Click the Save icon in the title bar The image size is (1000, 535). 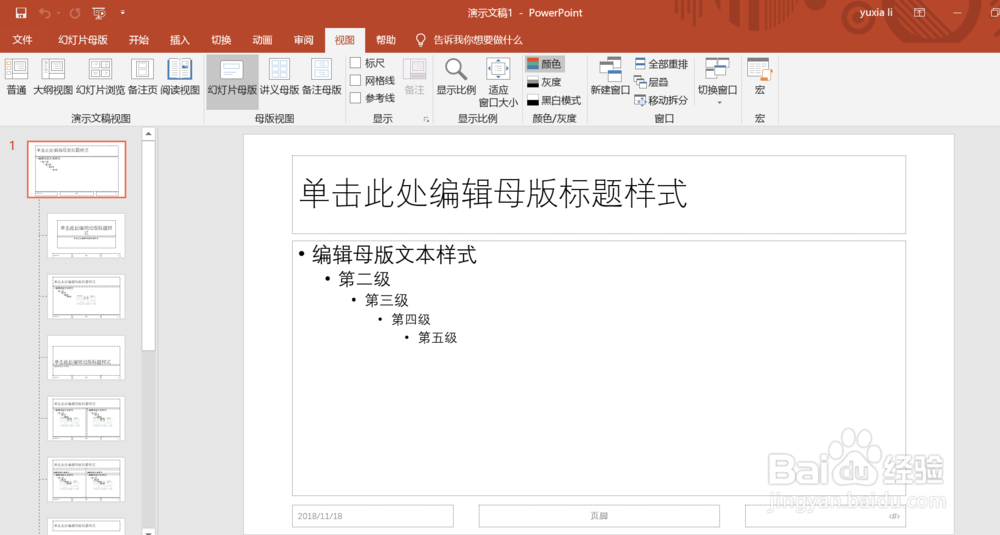click(x=21, y=13)
